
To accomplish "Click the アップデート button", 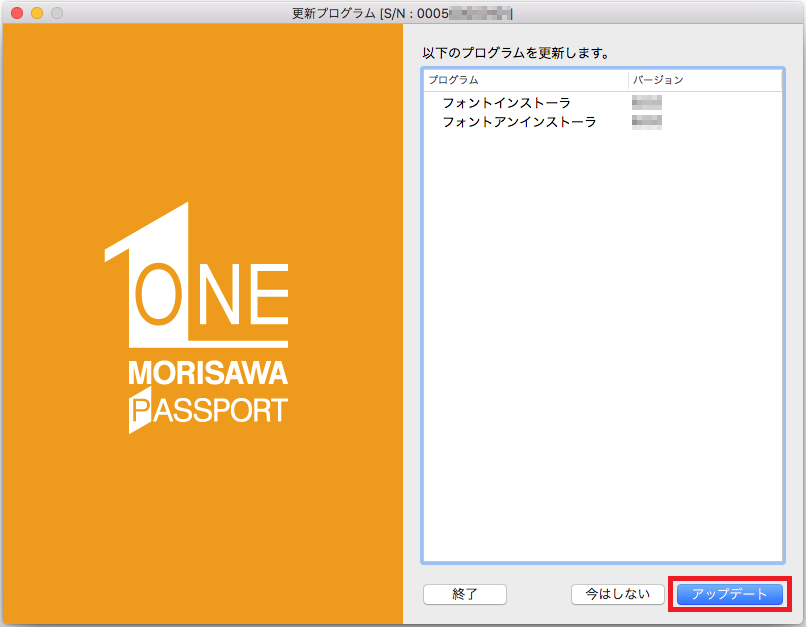I will pyautogui.click(x=729, y=594).
